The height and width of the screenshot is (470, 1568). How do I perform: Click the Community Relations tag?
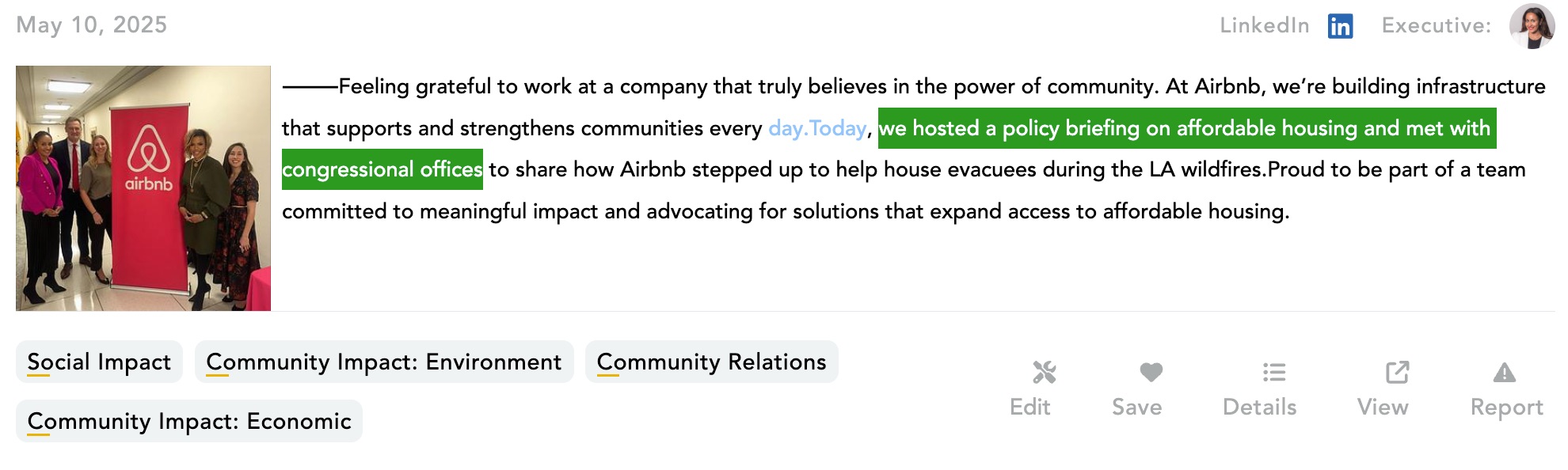click(x=711, y=362)
